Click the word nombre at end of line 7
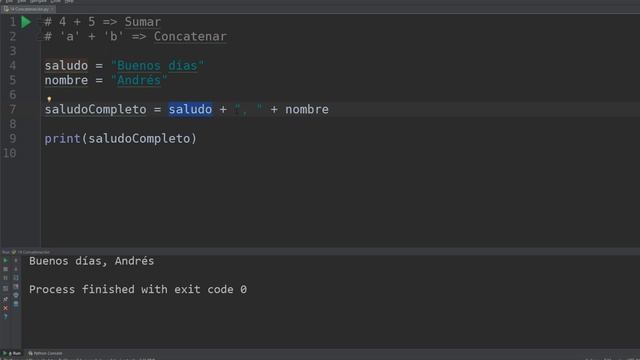 [307, 109]
